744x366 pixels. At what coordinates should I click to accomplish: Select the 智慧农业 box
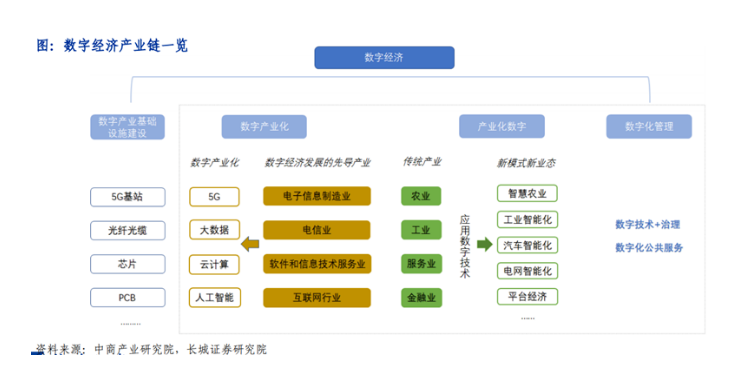pos(527,193)
